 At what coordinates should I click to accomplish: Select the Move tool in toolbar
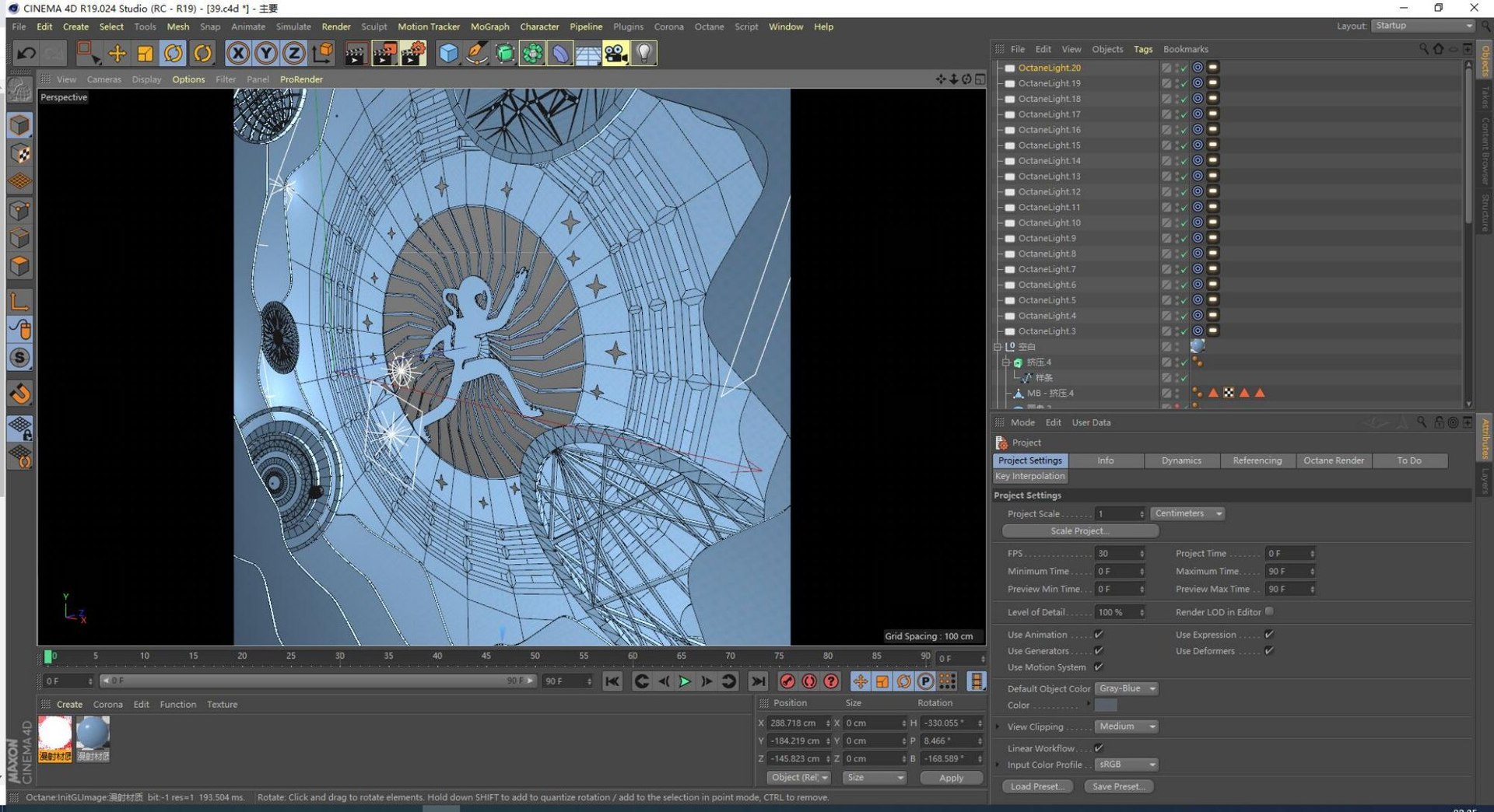(117, 53)
